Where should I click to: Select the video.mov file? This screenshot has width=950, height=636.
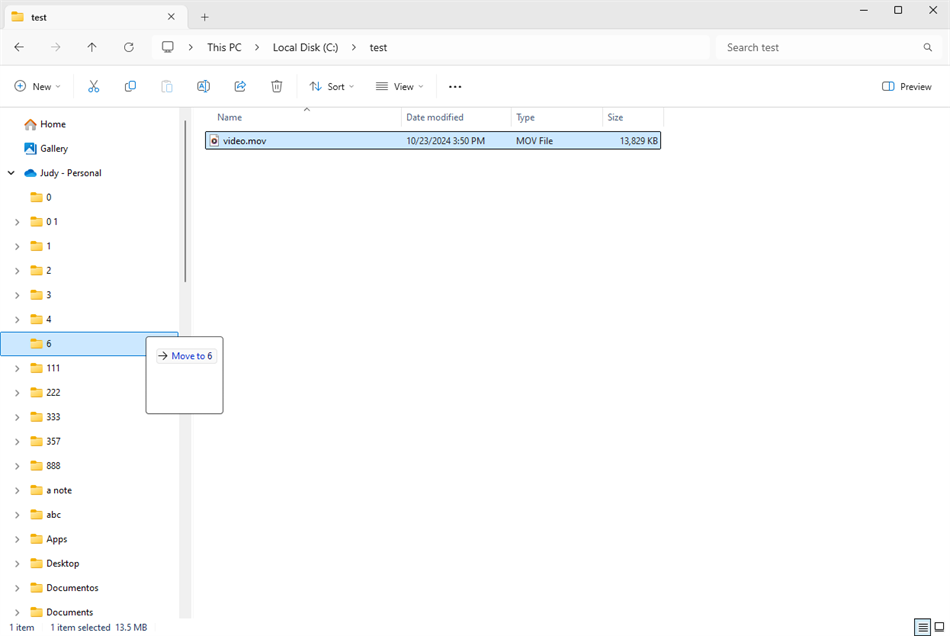pos(245,141)
